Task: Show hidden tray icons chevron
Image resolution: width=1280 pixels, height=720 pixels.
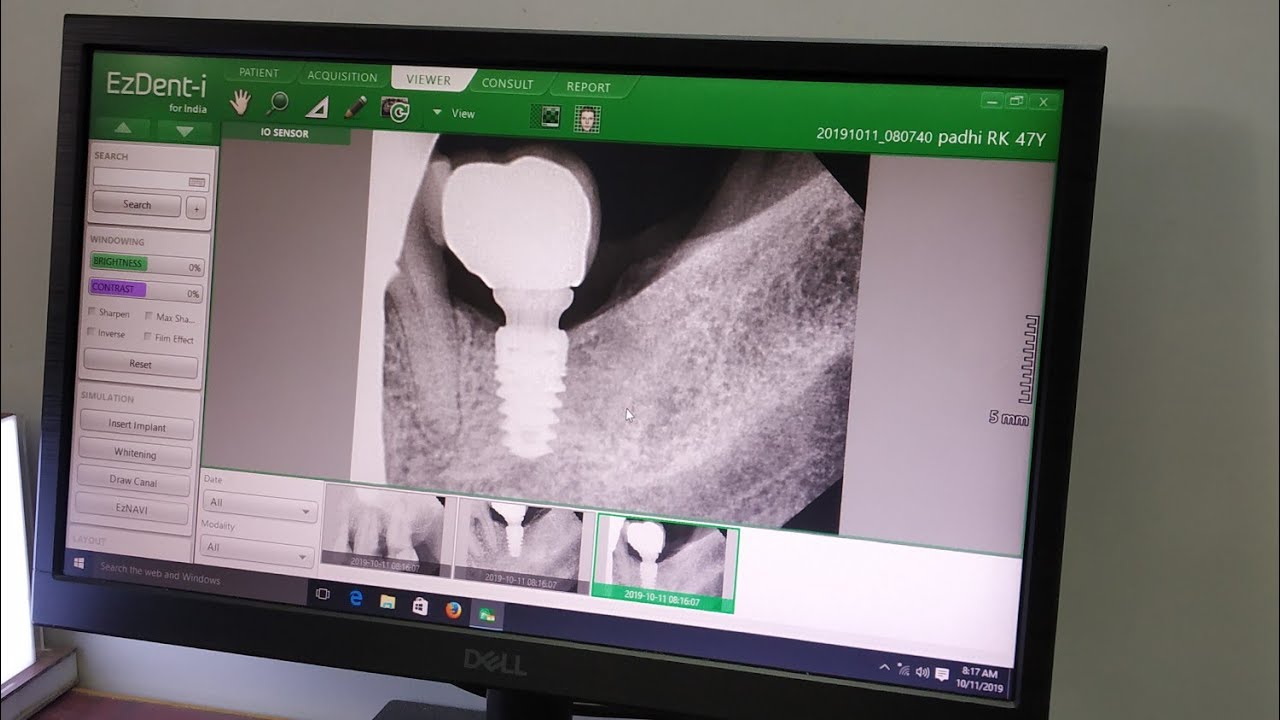Action: (x=884, y=667)
